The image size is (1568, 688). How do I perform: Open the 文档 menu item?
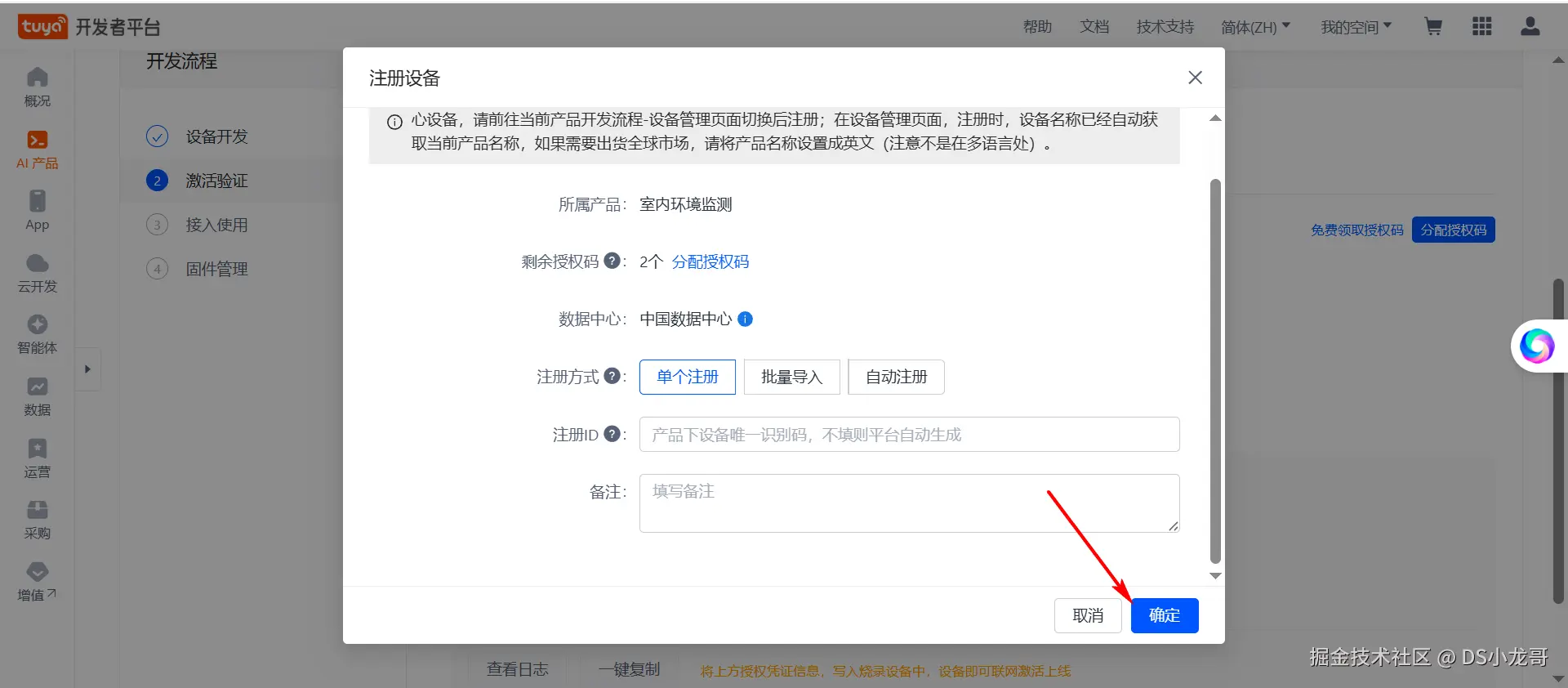[x=1094, y=27]
